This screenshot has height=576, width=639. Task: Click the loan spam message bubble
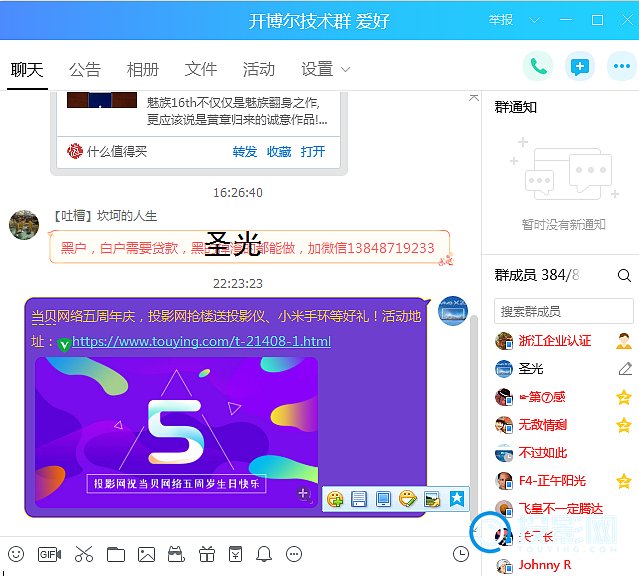(249, 247)
